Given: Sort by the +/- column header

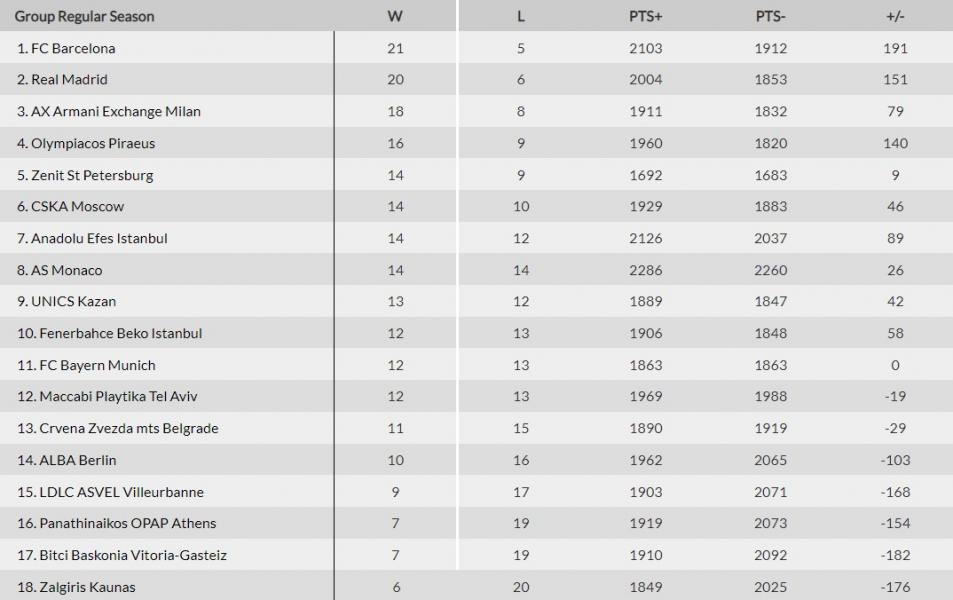Looking at the screenshot, I should coord(895,16).
